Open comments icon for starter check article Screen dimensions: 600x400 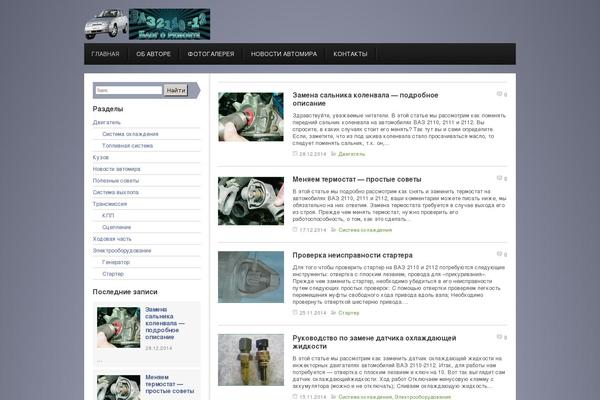tap(499, 254)
